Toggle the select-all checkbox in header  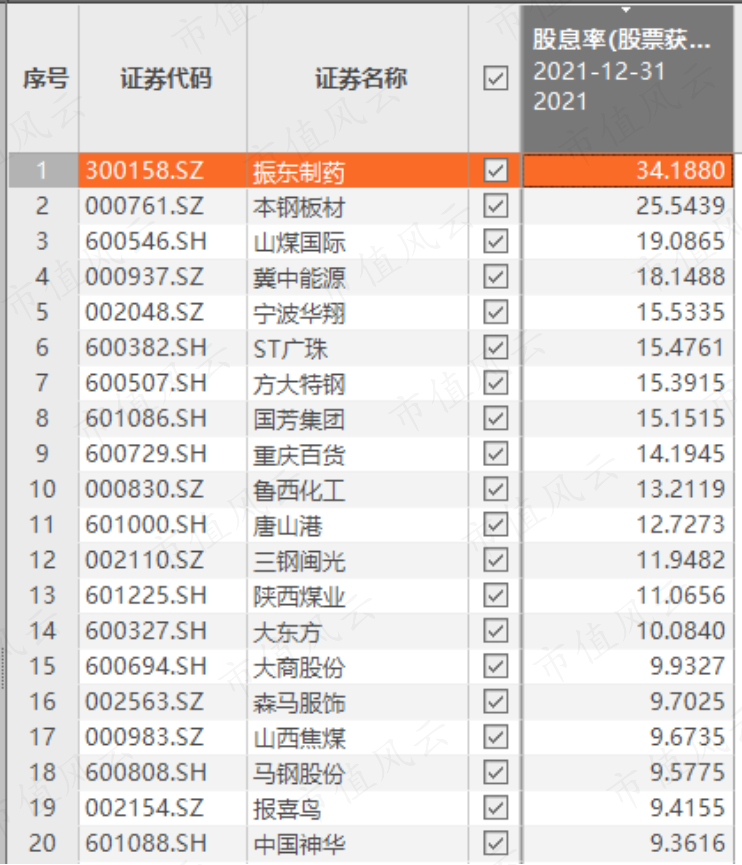pyautogui.click(x=495, y=78)
